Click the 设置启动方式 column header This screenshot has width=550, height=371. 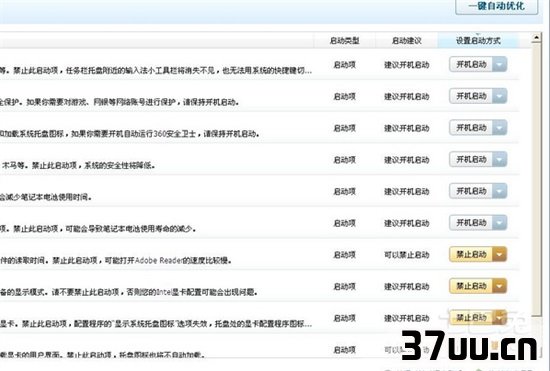pos(478,41)
